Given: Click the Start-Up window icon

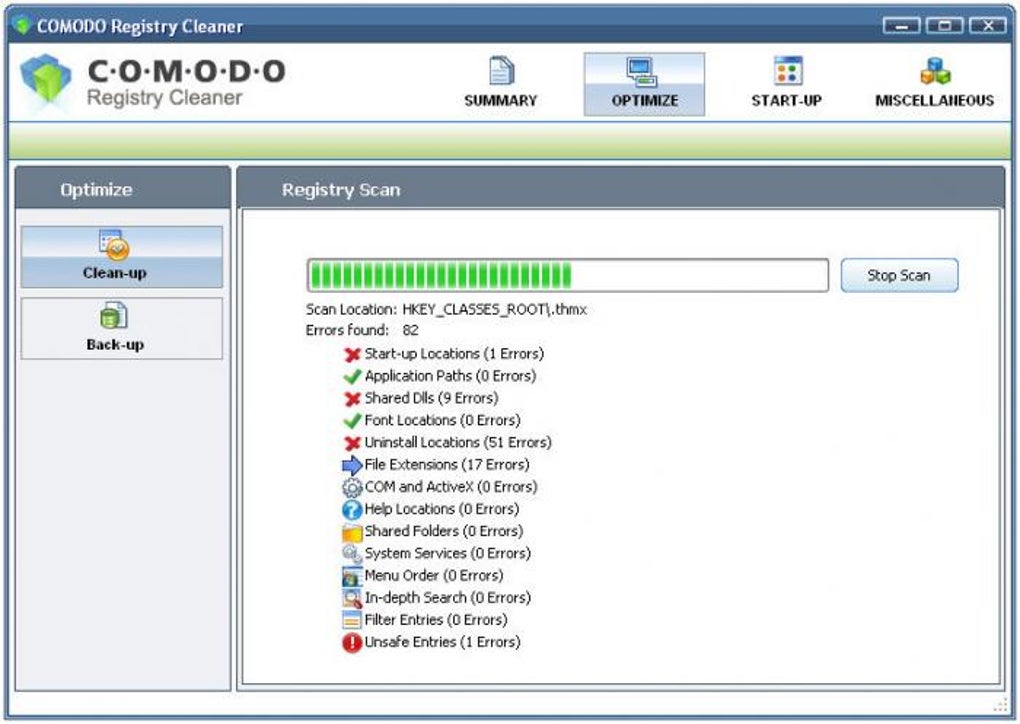Looking at the screenshot, I should pos(788,71).
